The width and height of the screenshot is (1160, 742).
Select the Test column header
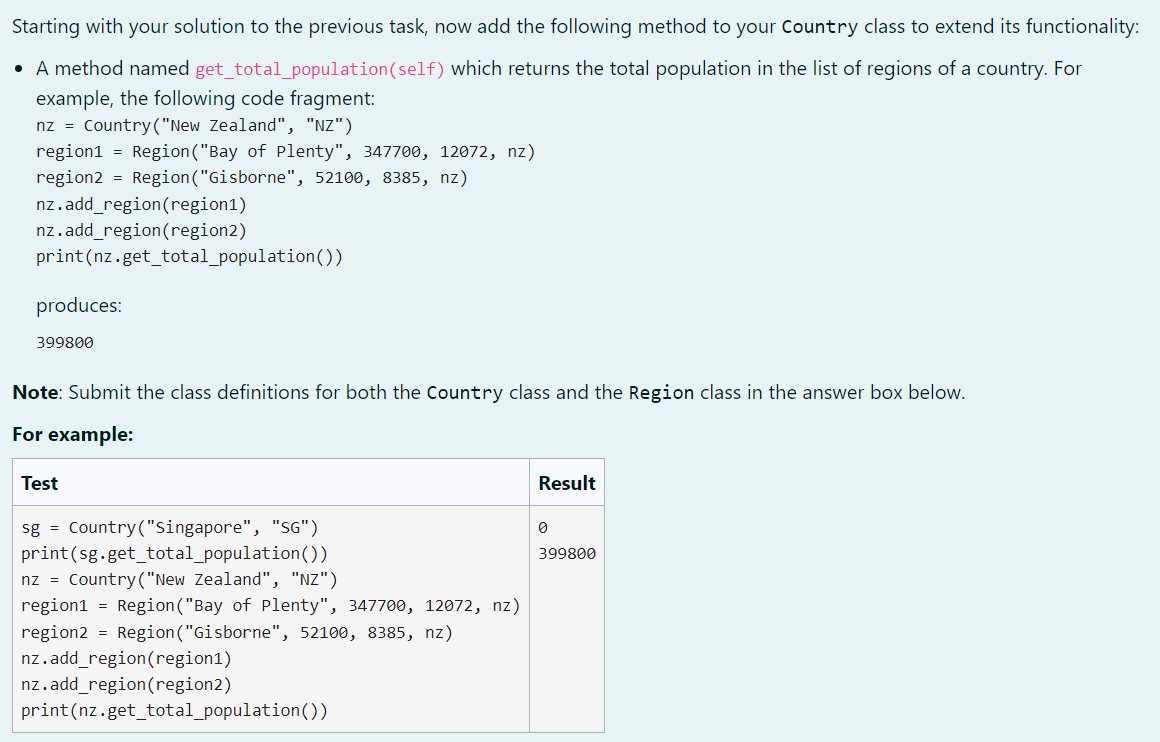tap(39, 482)
